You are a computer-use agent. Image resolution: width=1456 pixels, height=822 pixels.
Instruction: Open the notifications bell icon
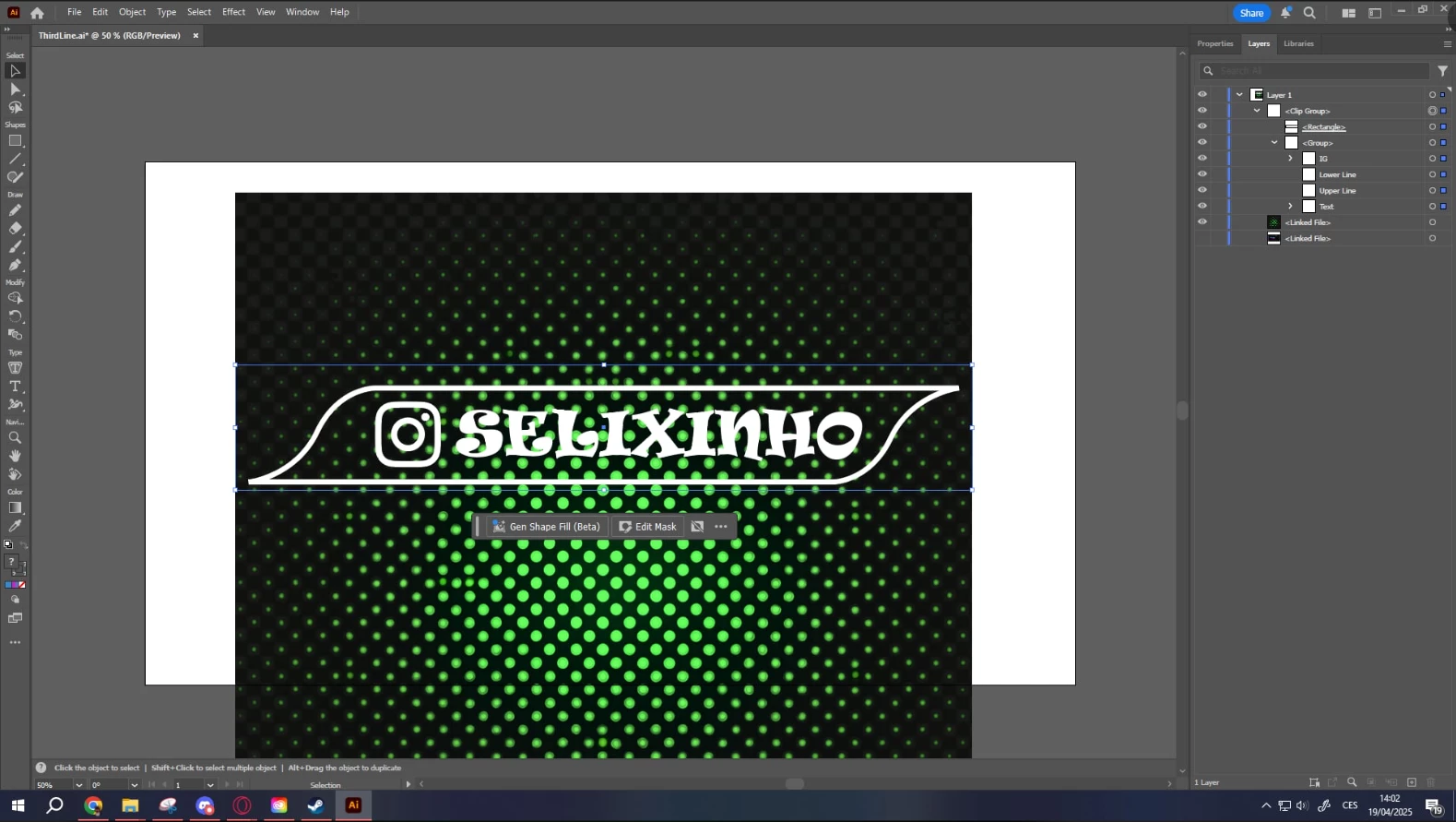[x=1285, y=13]
